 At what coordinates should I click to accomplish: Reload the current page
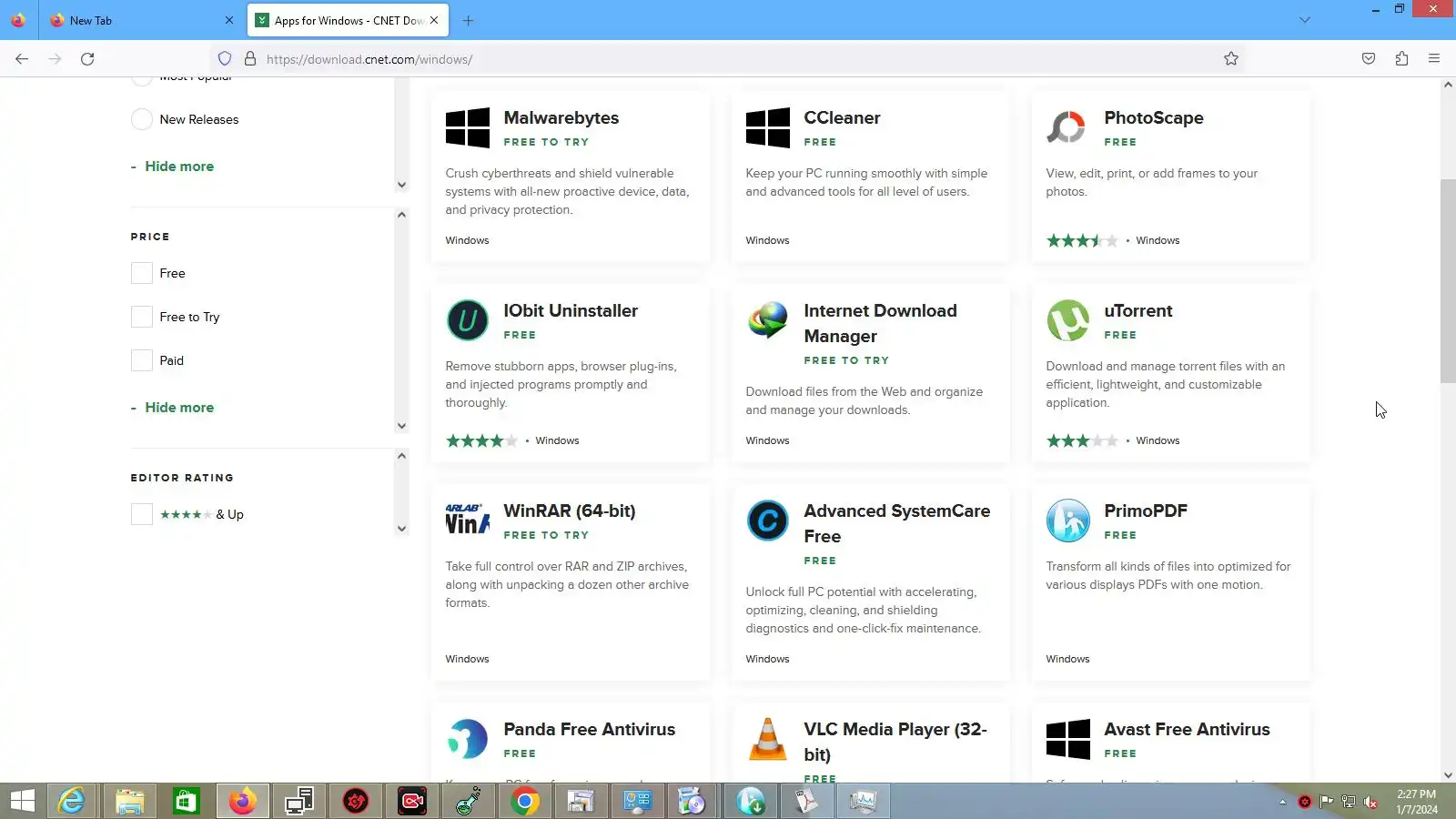[x=87, y=59]
